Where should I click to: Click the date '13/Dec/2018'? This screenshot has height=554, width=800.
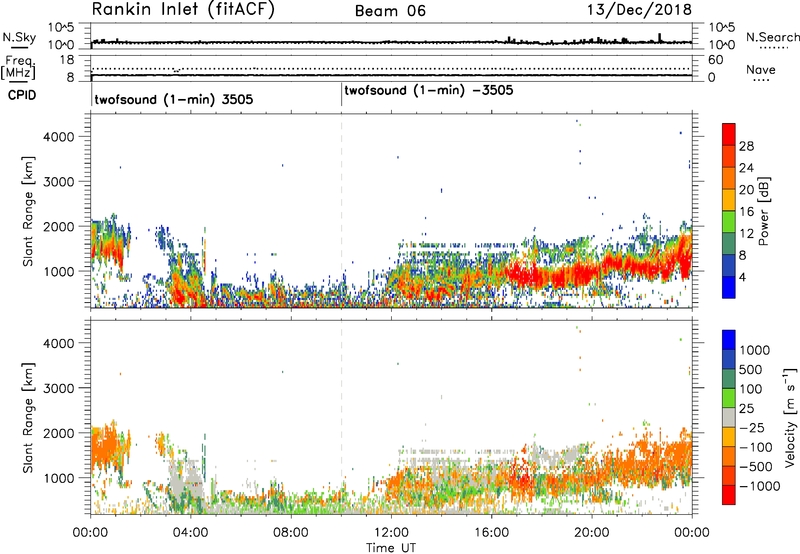coord(639,10)
